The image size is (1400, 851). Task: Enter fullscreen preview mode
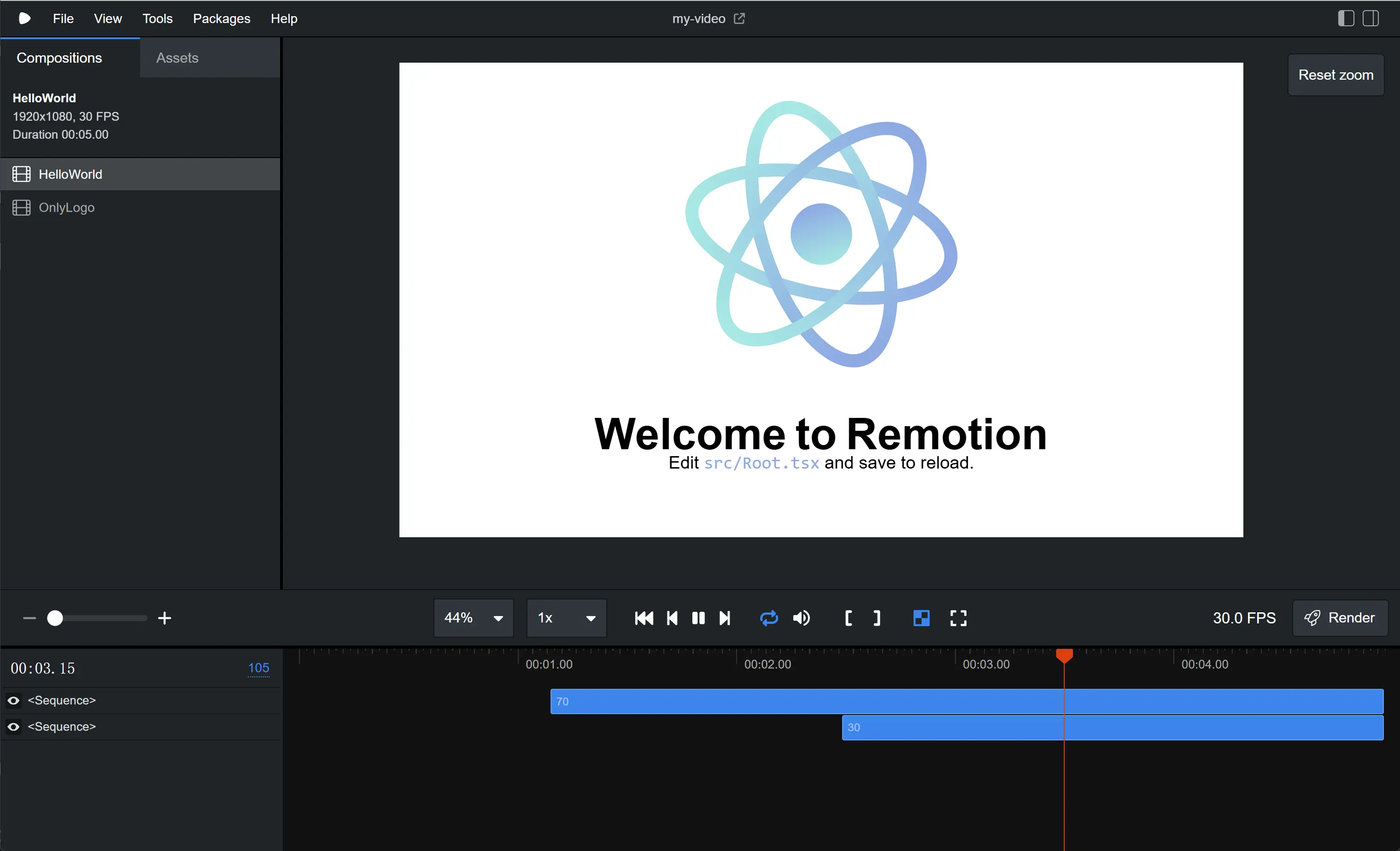click(958, 618)
